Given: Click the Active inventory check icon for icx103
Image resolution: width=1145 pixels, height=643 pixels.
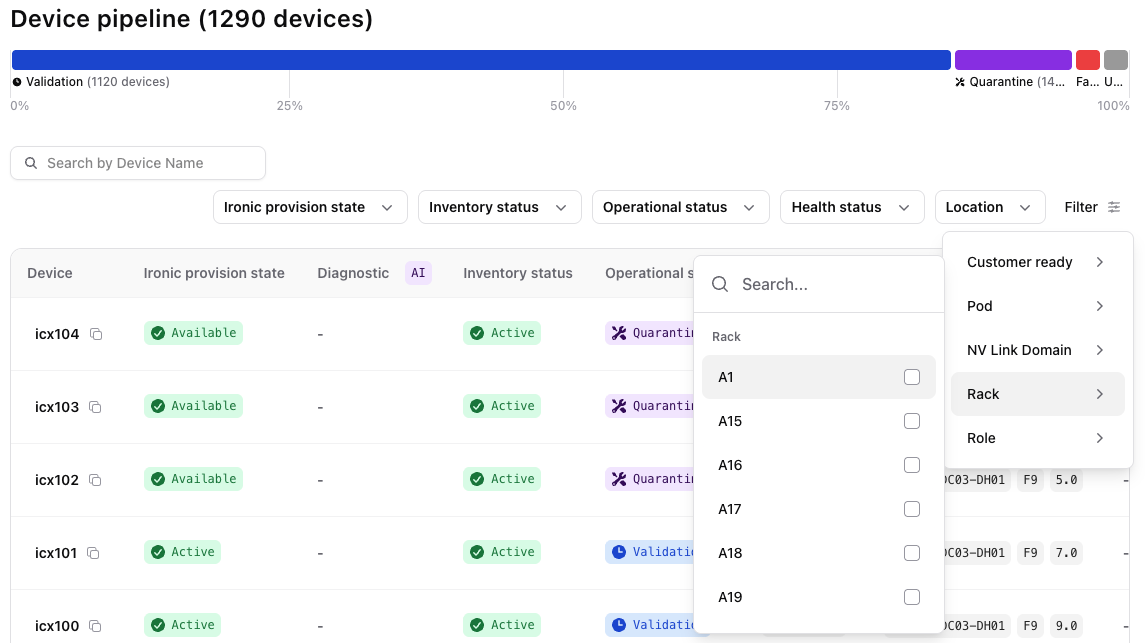Looking at the screenshot, I should pos(477,407).
